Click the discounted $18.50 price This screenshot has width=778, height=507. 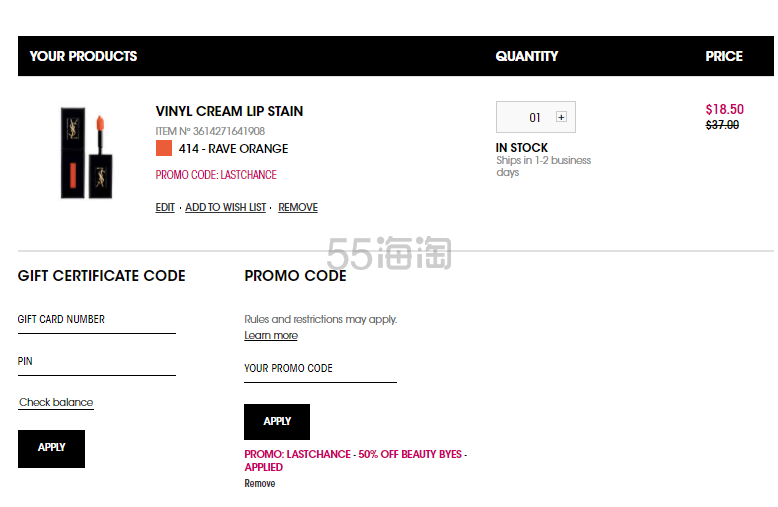click(x=724, y=109)
